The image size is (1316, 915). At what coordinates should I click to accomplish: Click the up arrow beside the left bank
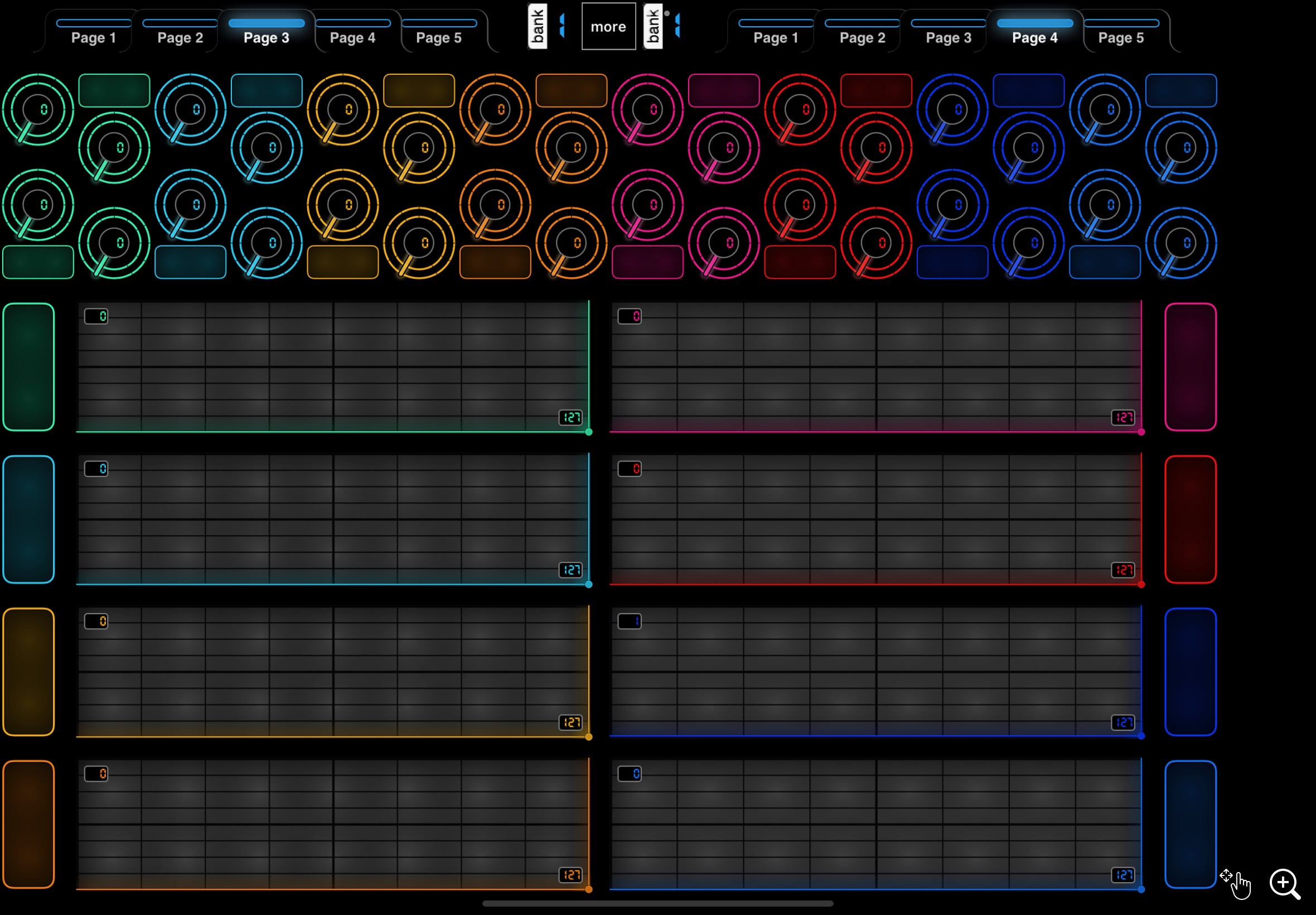[x=562, y=19]
